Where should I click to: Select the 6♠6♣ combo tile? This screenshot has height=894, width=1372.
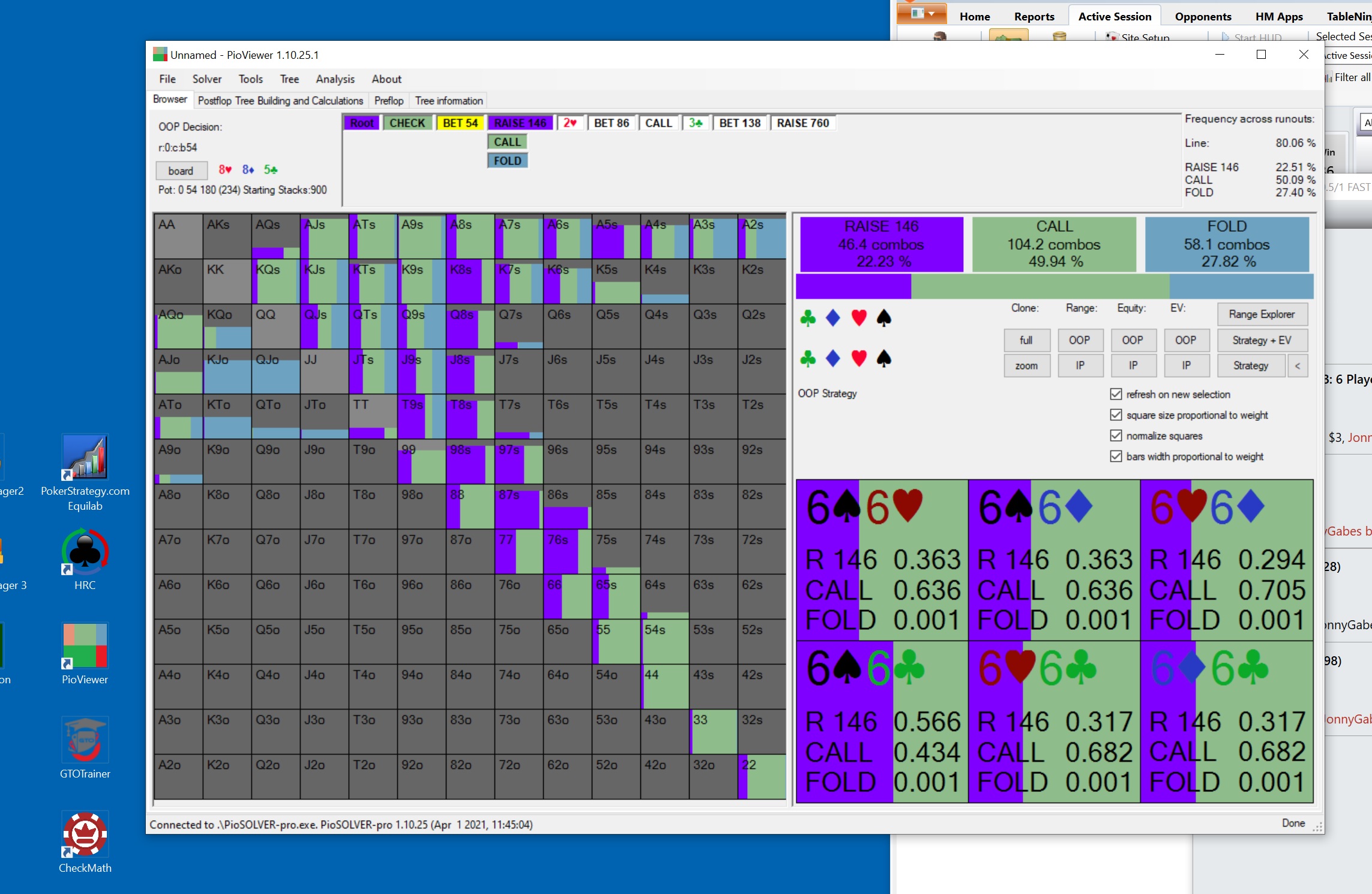(882, 722)
